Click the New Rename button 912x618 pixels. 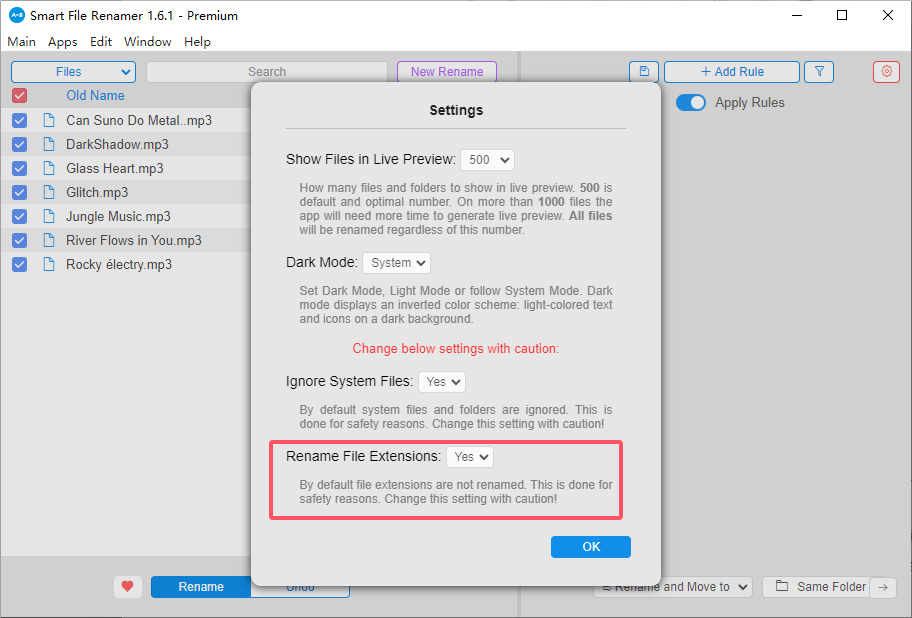447,72
